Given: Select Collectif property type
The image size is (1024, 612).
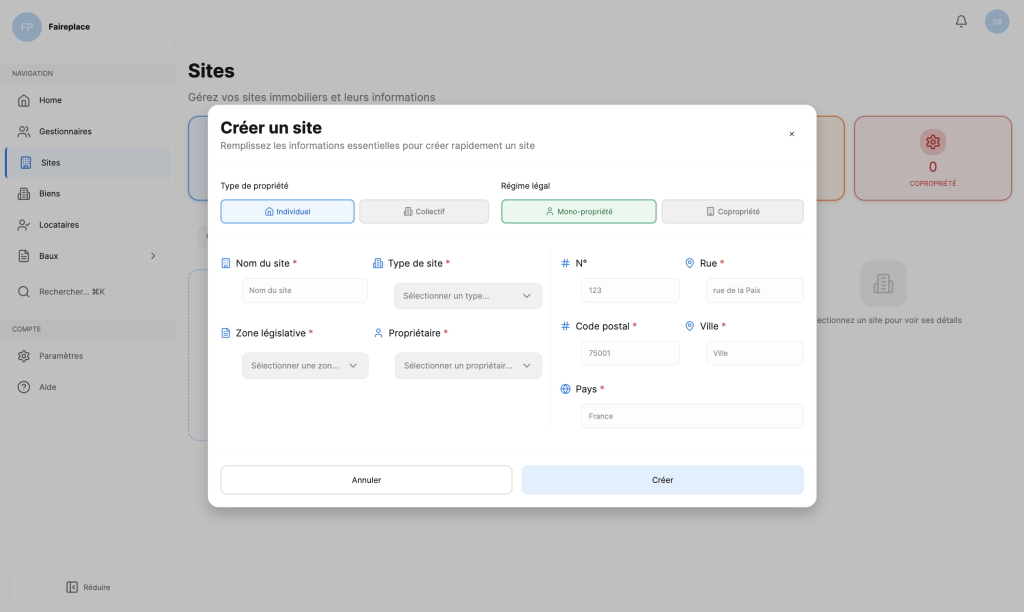Looking at the screenshot, I should point(424,212).
